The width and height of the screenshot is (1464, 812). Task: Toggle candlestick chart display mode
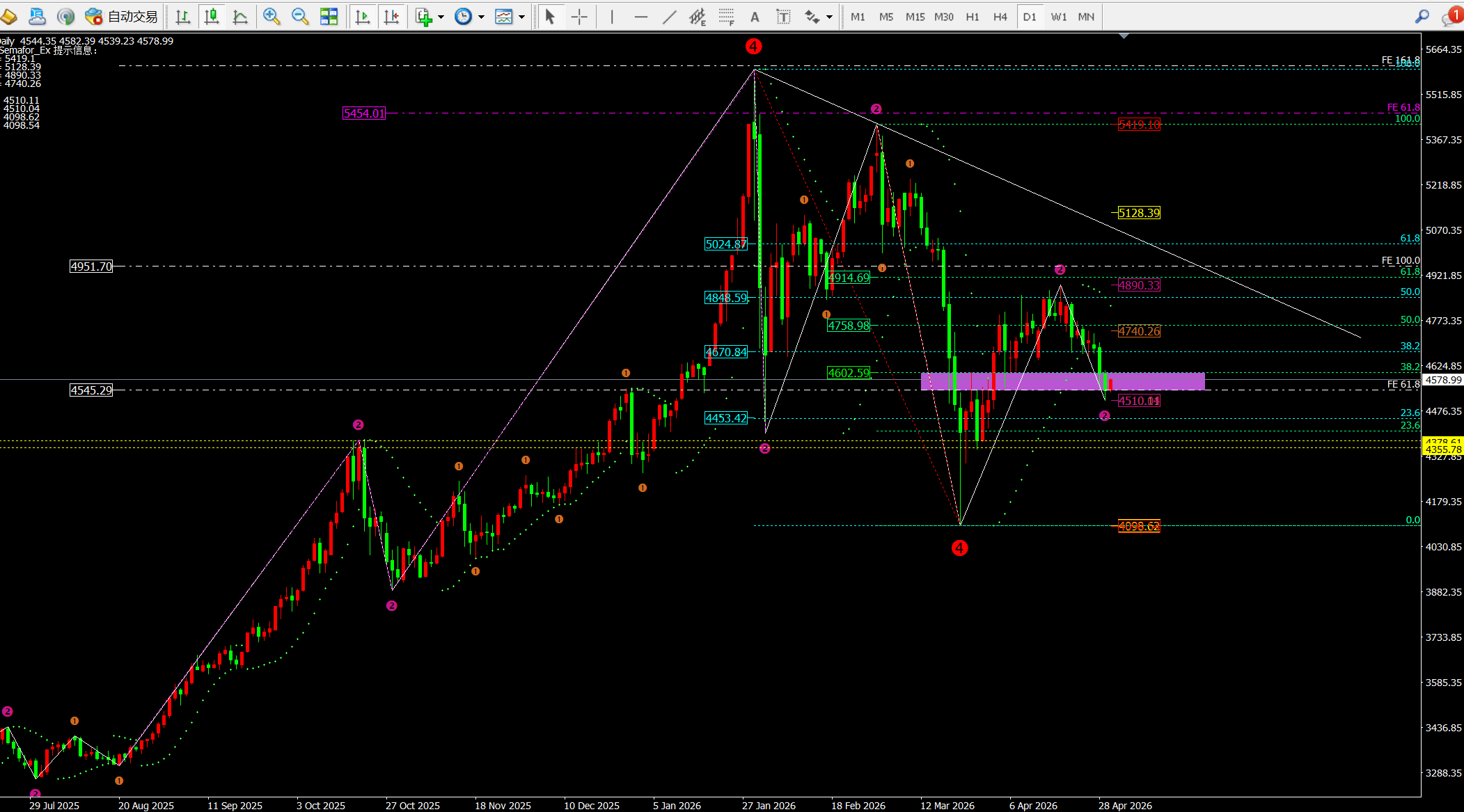[212, 16]
